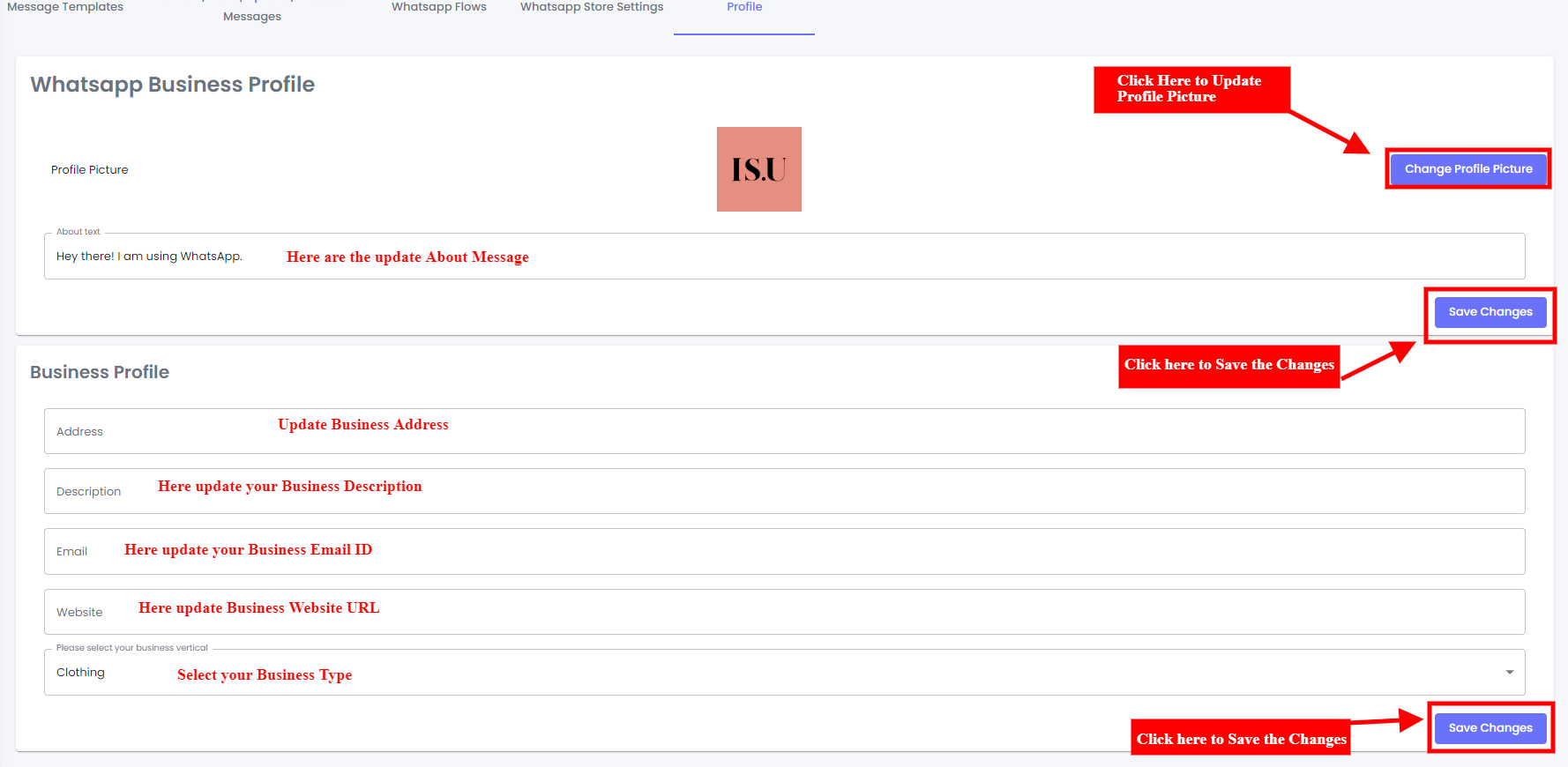Select the Email input field

point(794,551)
